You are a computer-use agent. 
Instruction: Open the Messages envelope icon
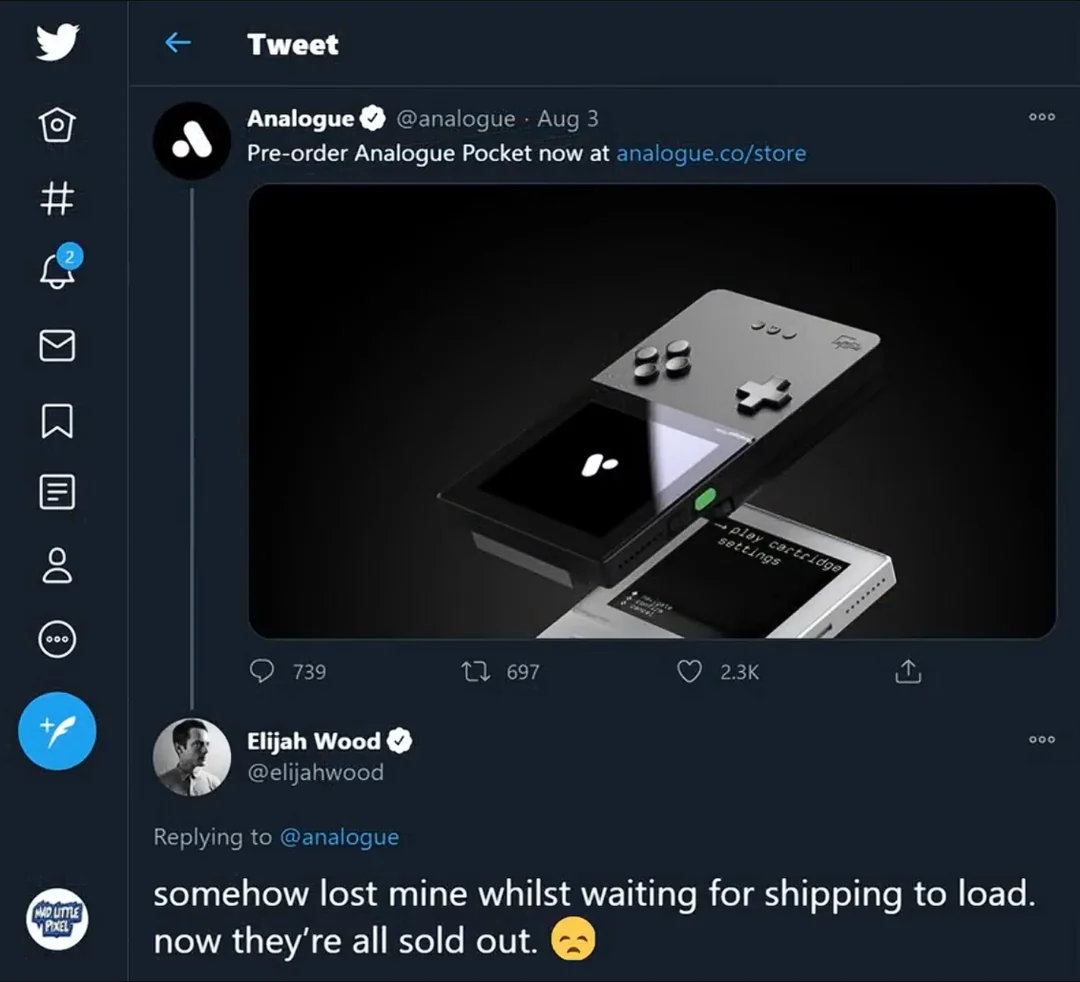(57, 346)
